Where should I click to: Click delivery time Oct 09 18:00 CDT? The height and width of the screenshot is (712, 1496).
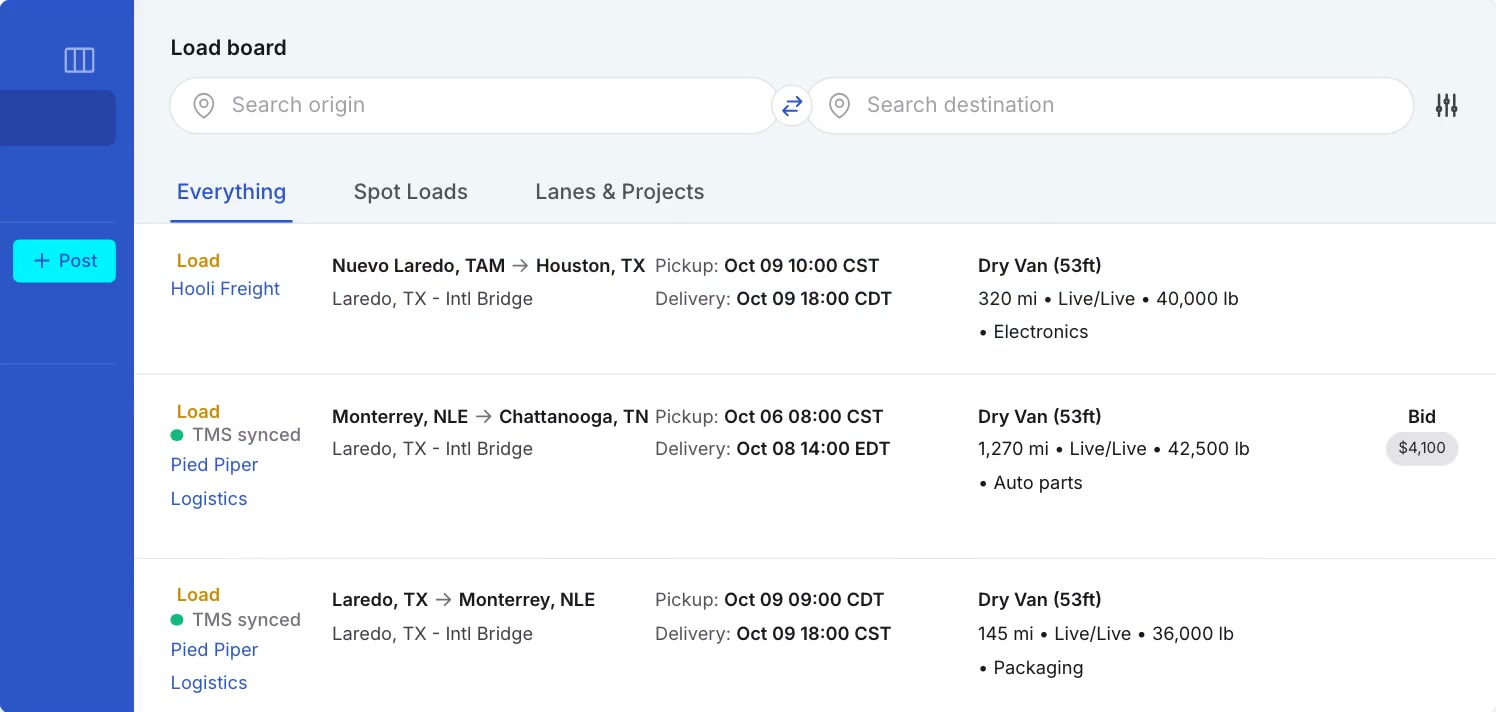pos(814,299)
